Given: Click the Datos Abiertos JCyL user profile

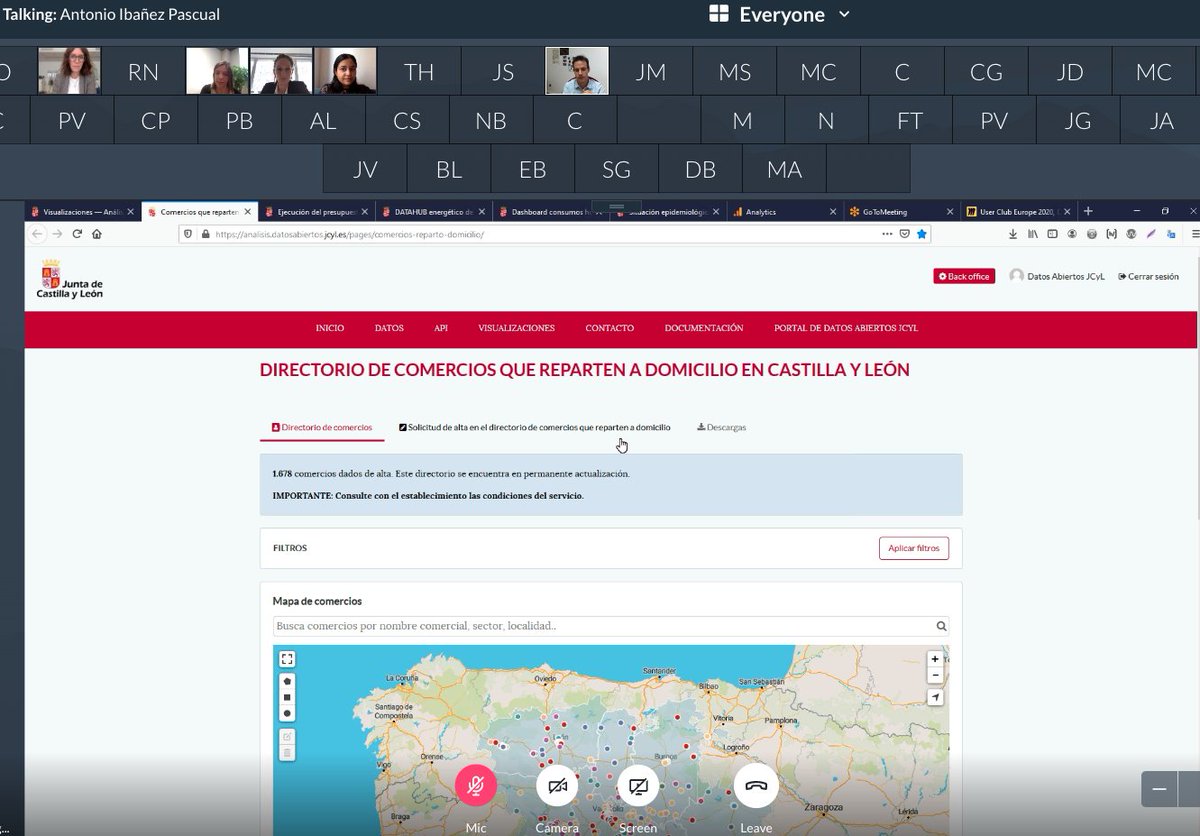Looking at the screenshot, I should [1057, 276].
